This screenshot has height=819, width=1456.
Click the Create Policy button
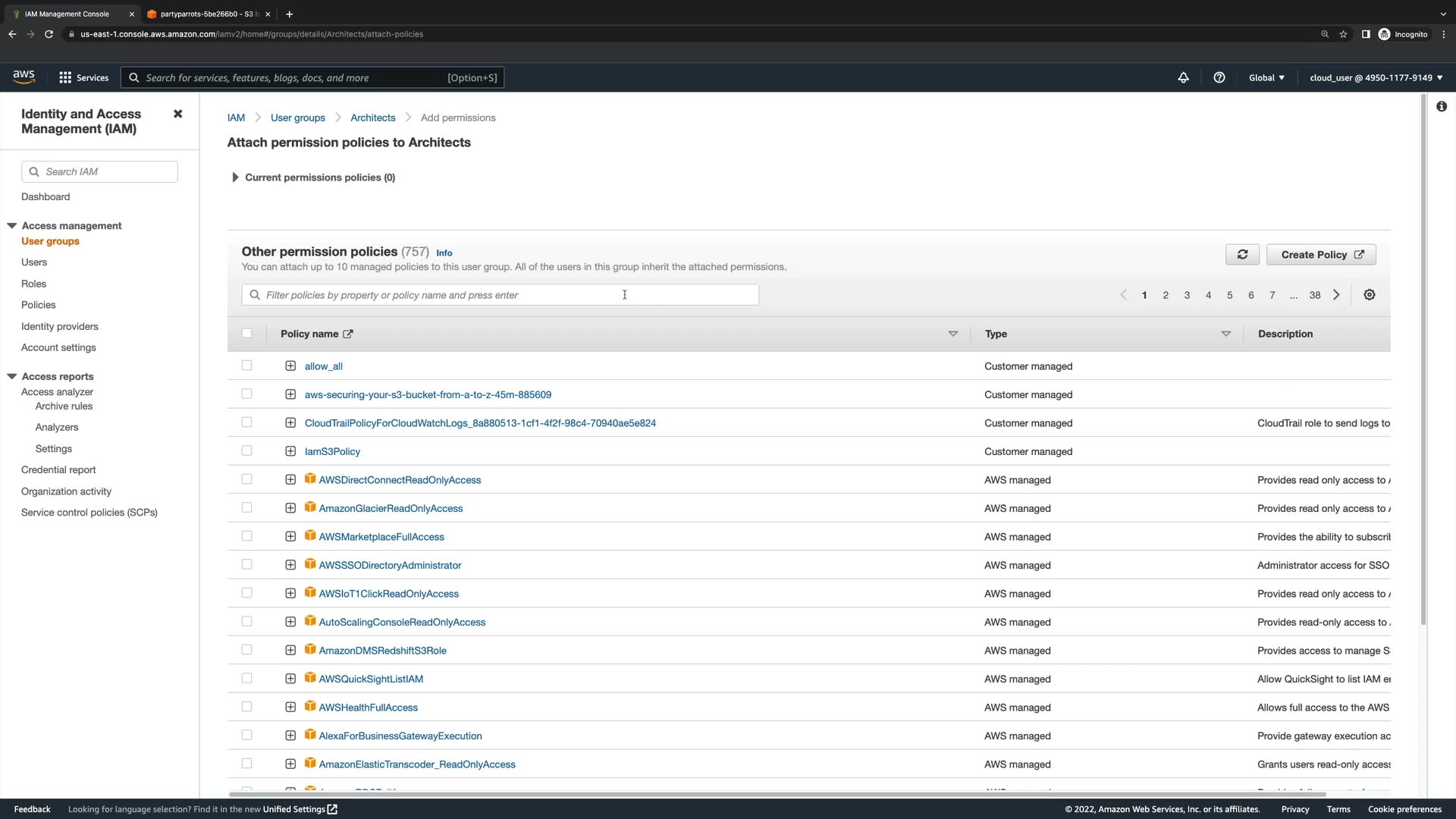click(x=1321, y=255)
